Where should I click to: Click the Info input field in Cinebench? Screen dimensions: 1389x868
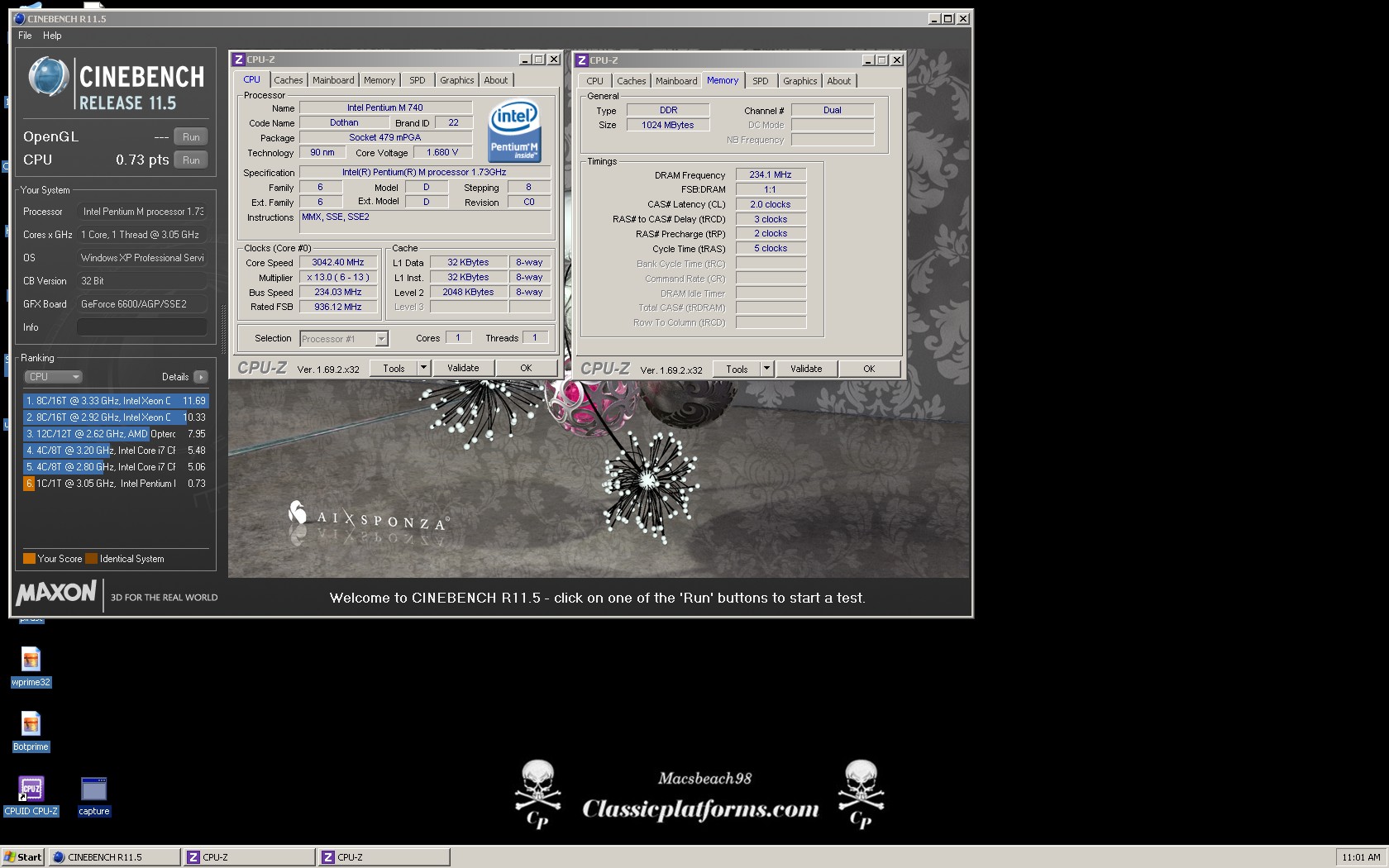pos(141,327)
